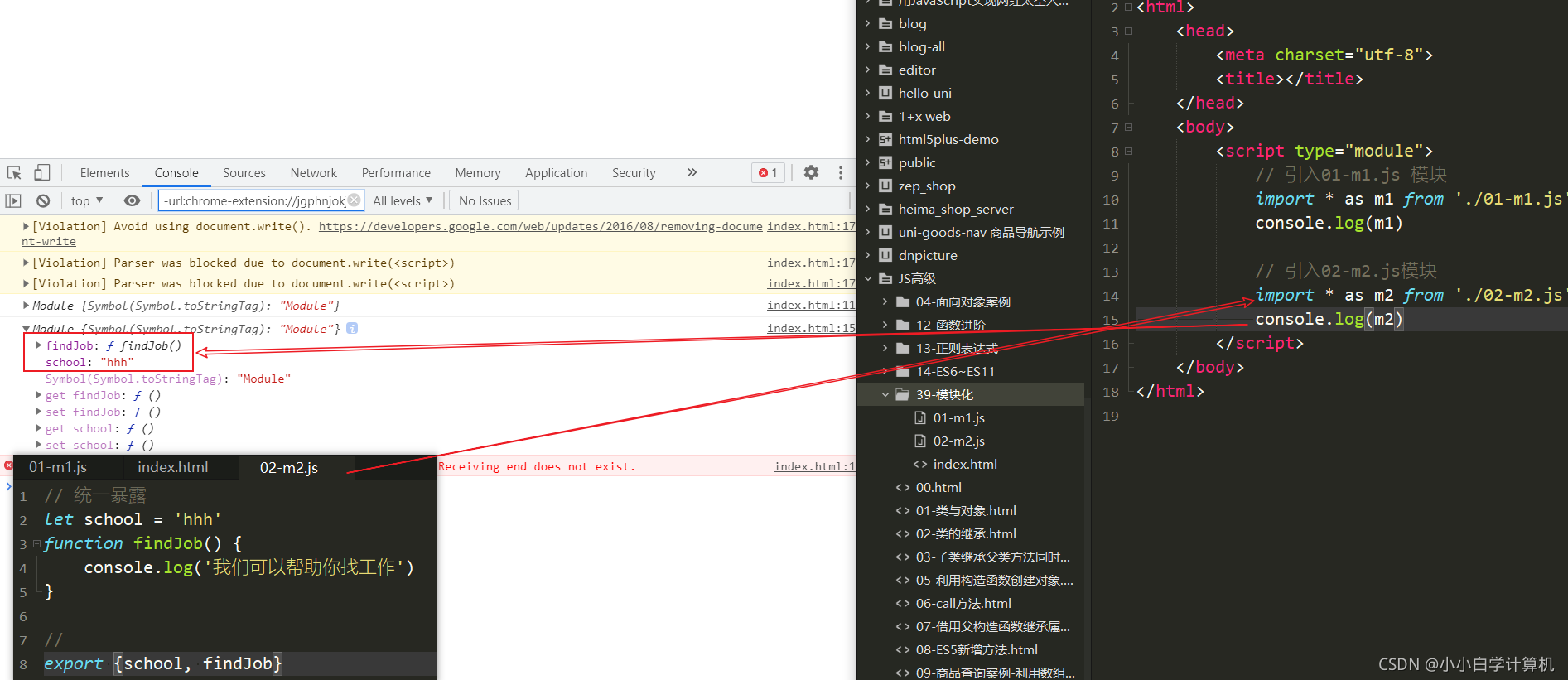Image resolution: width=1568 pixels, height=680 pixels.
Task: Click console.log(m2) on line 15
Action: click(1329, 319)
